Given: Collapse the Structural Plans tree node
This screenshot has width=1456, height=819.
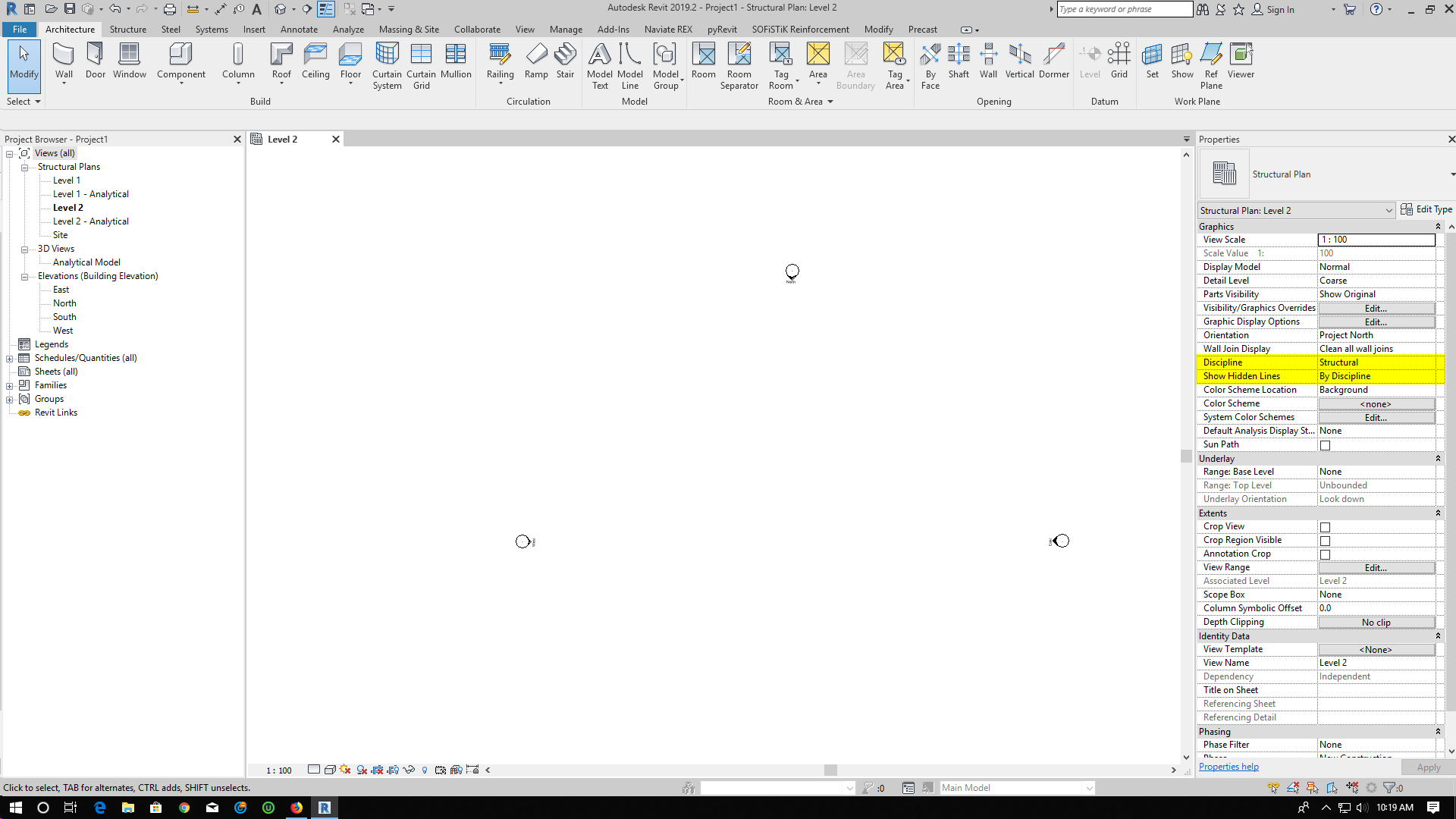Looking at the screenshot, I should [24, 167].
